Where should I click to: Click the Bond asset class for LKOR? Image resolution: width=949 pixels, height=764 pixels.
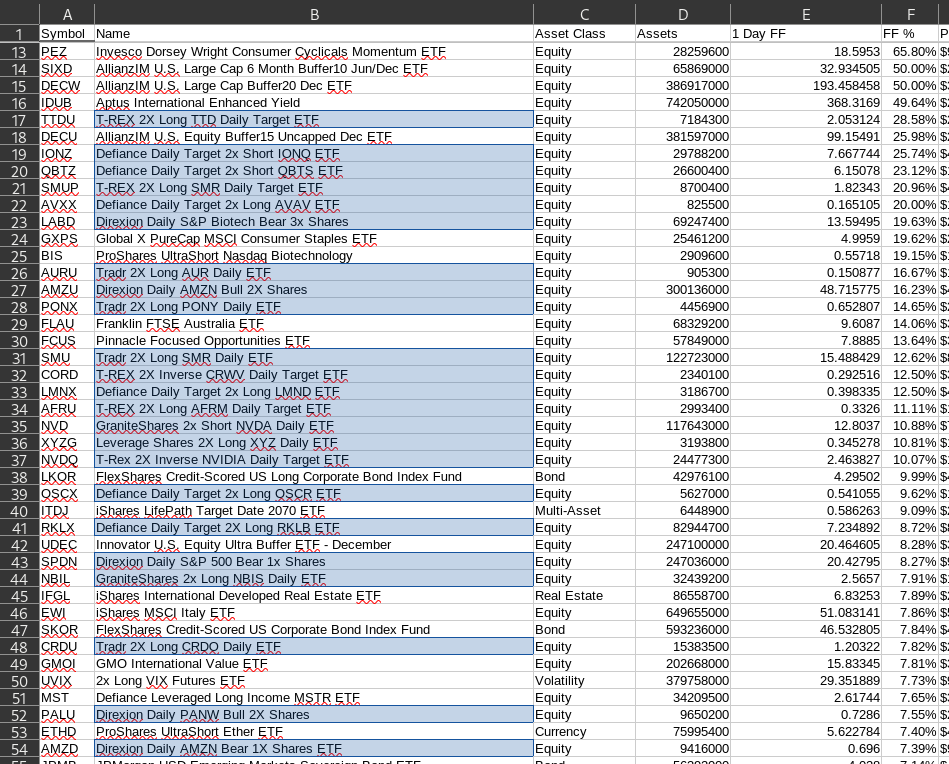(x=584, y=477)
